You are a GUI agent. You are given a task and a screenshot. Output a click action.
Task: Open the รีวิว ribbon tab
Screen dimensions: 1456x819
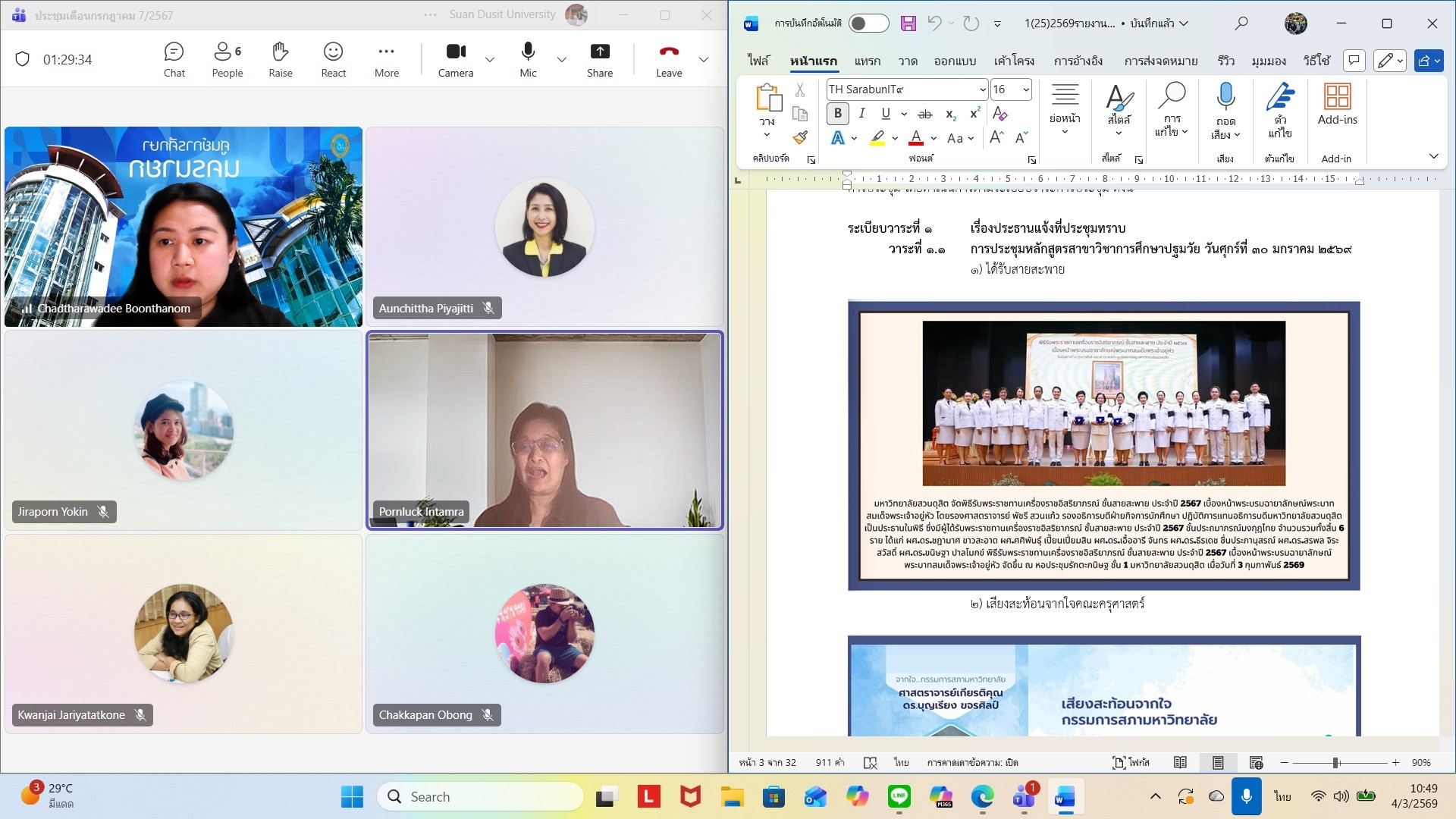(1225, 61)
